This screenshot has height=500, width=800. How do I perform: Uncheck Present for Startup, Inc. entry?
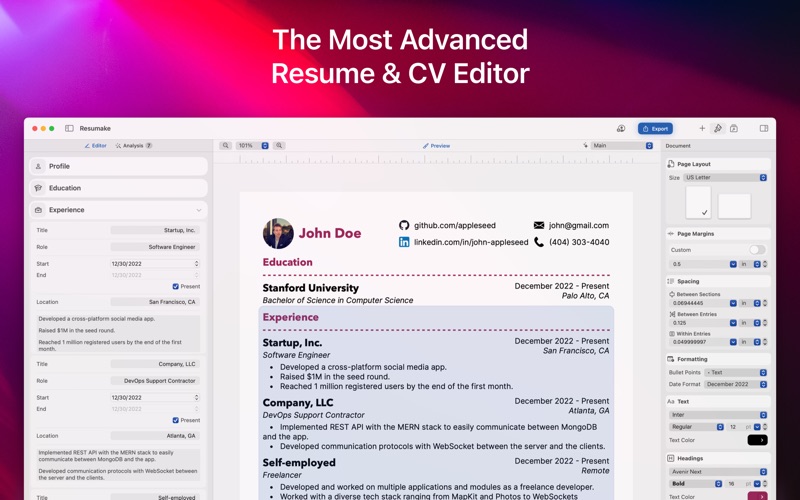coord(176,287)
